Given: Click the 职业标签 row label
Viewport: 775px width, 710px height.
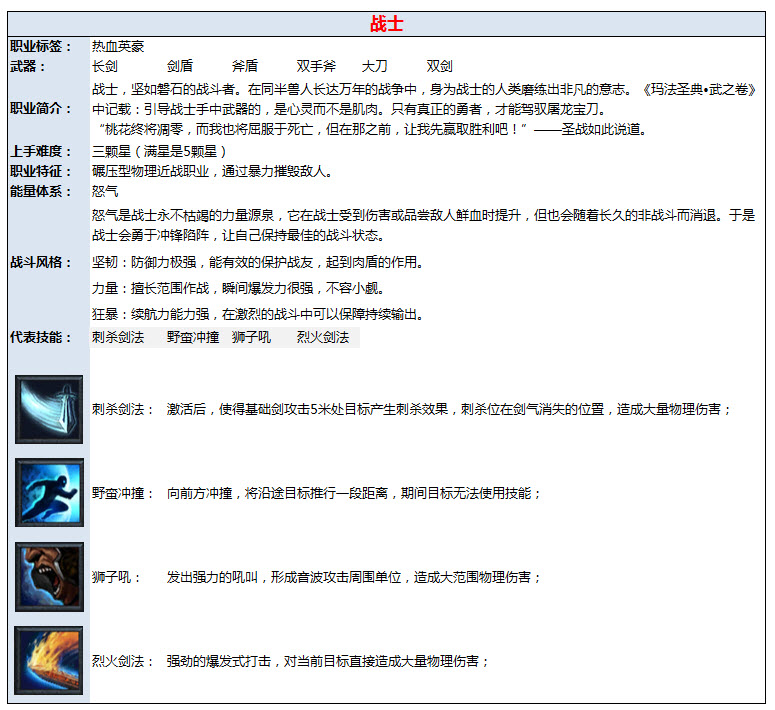Looking at the screenshot, I should coord(41,47).
